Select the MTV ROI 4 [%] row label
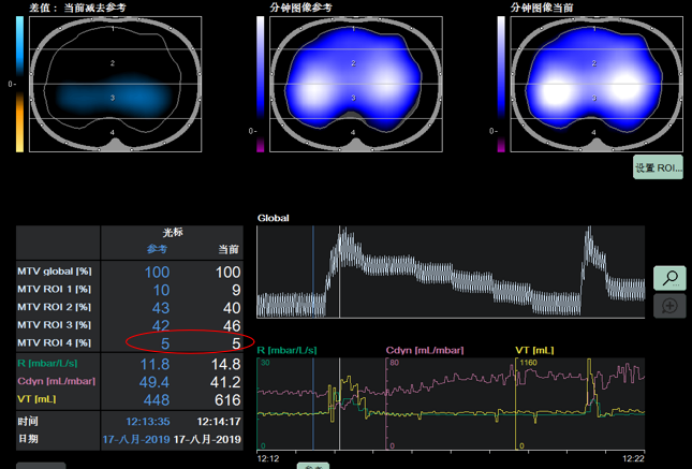The height and width of the screenshot is (469, 692). click(x=54, y=342)
